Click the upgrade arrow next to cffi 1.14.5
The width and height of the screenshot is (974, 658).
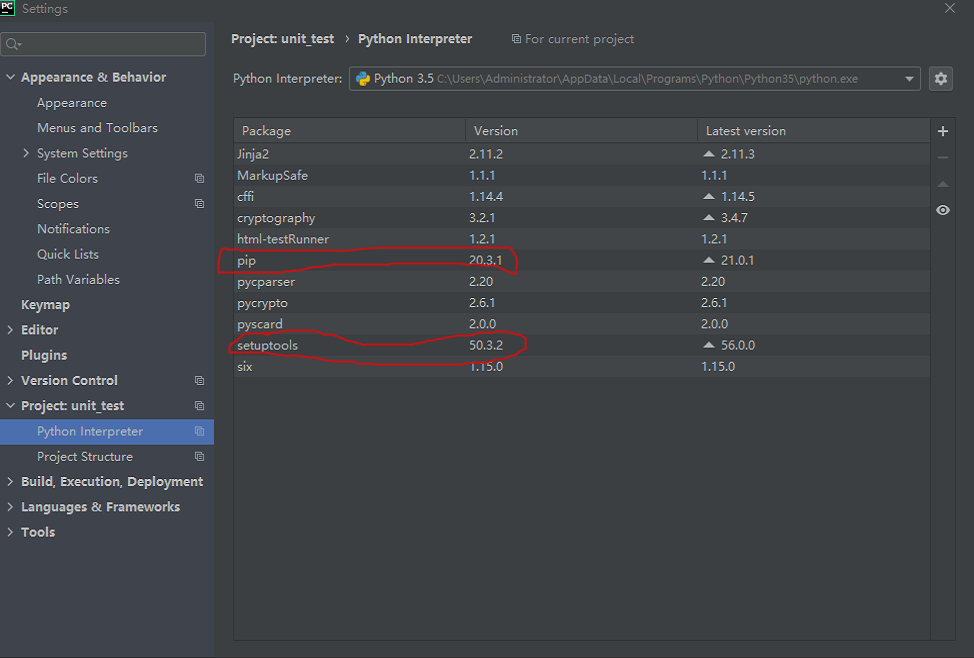(709, 196)
